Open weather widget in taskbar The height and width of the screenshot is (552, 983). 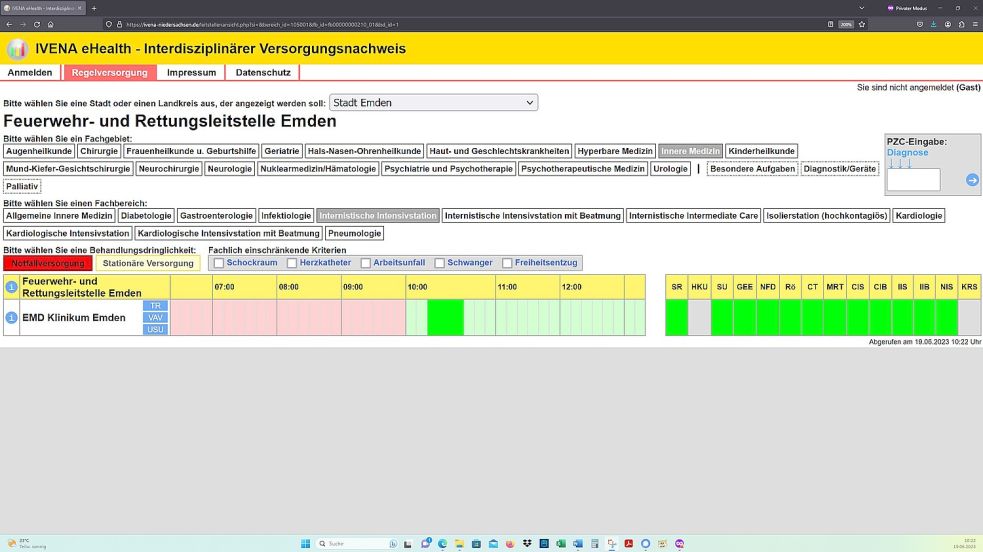point(26,543)
